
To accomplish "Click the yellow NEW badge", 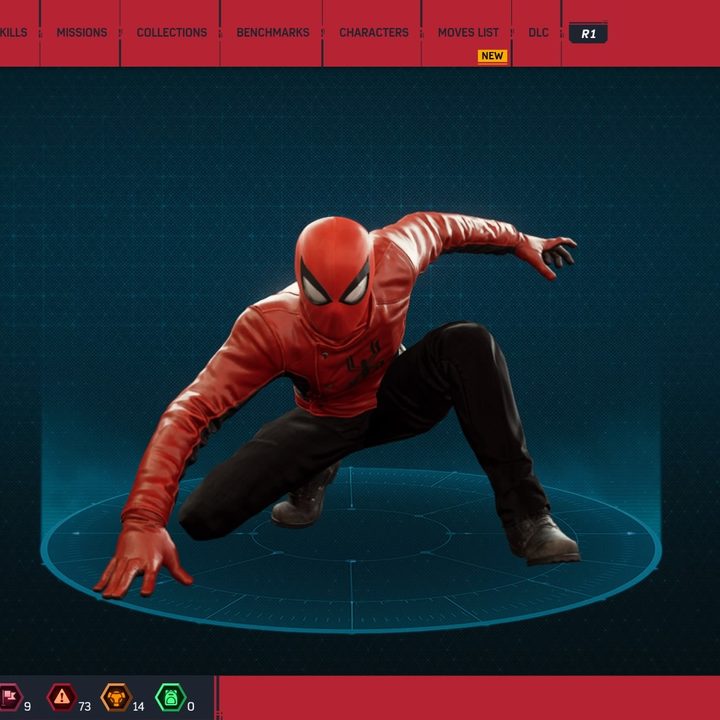I will pyautogui.click(x=492, y=56).
